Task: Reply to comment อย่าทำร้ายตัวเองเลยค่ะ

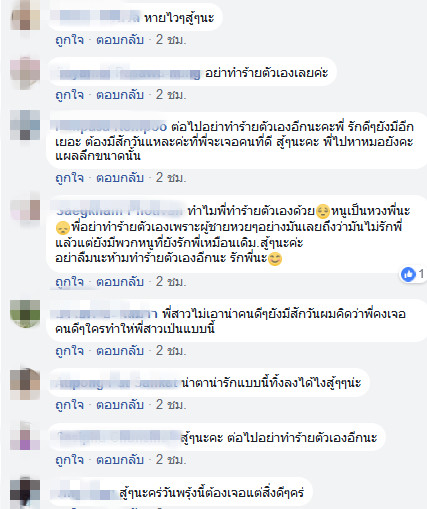Action: [120, 95]
